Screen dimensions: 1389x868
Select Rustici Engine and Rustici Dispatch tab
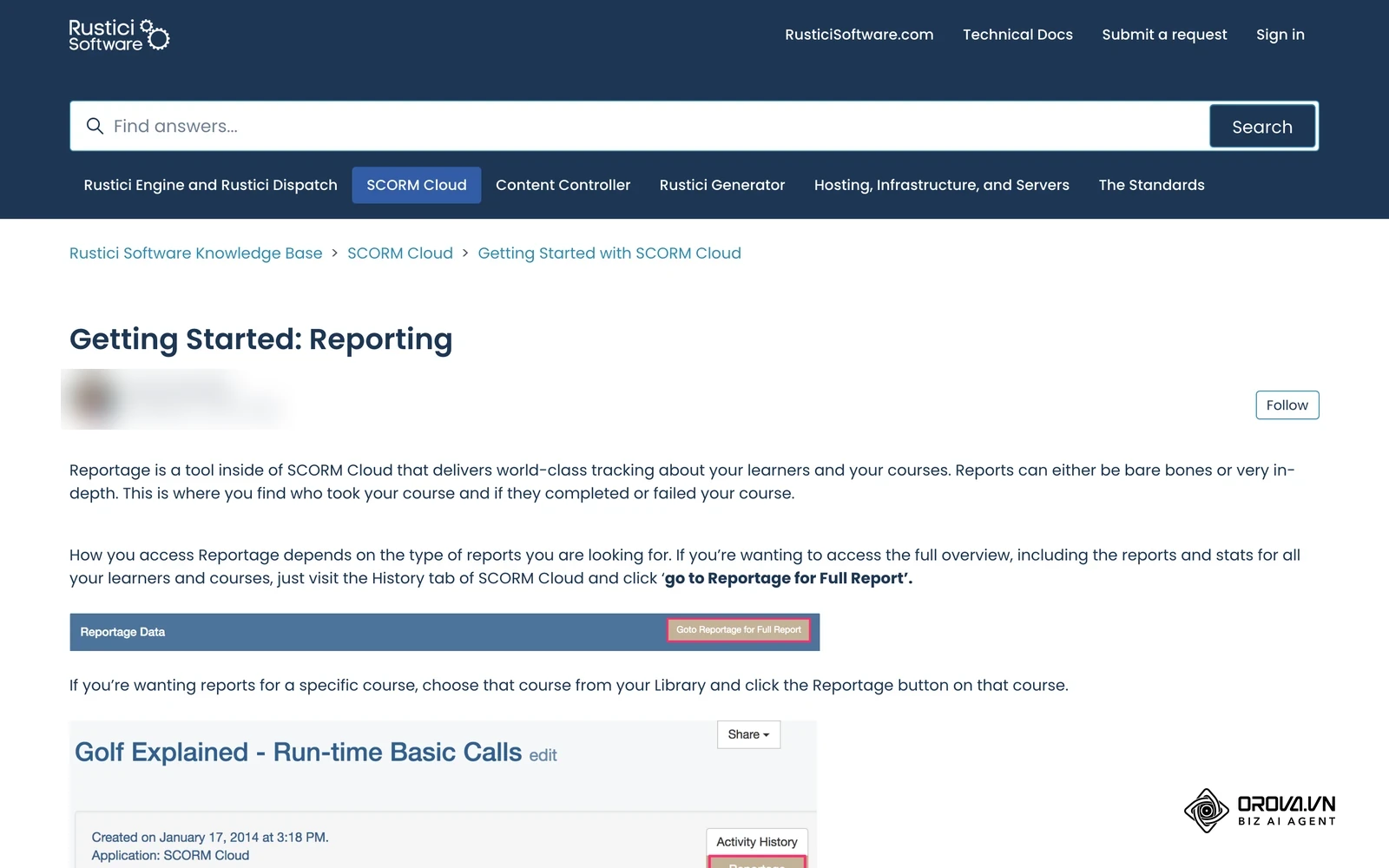click(210, 185)
